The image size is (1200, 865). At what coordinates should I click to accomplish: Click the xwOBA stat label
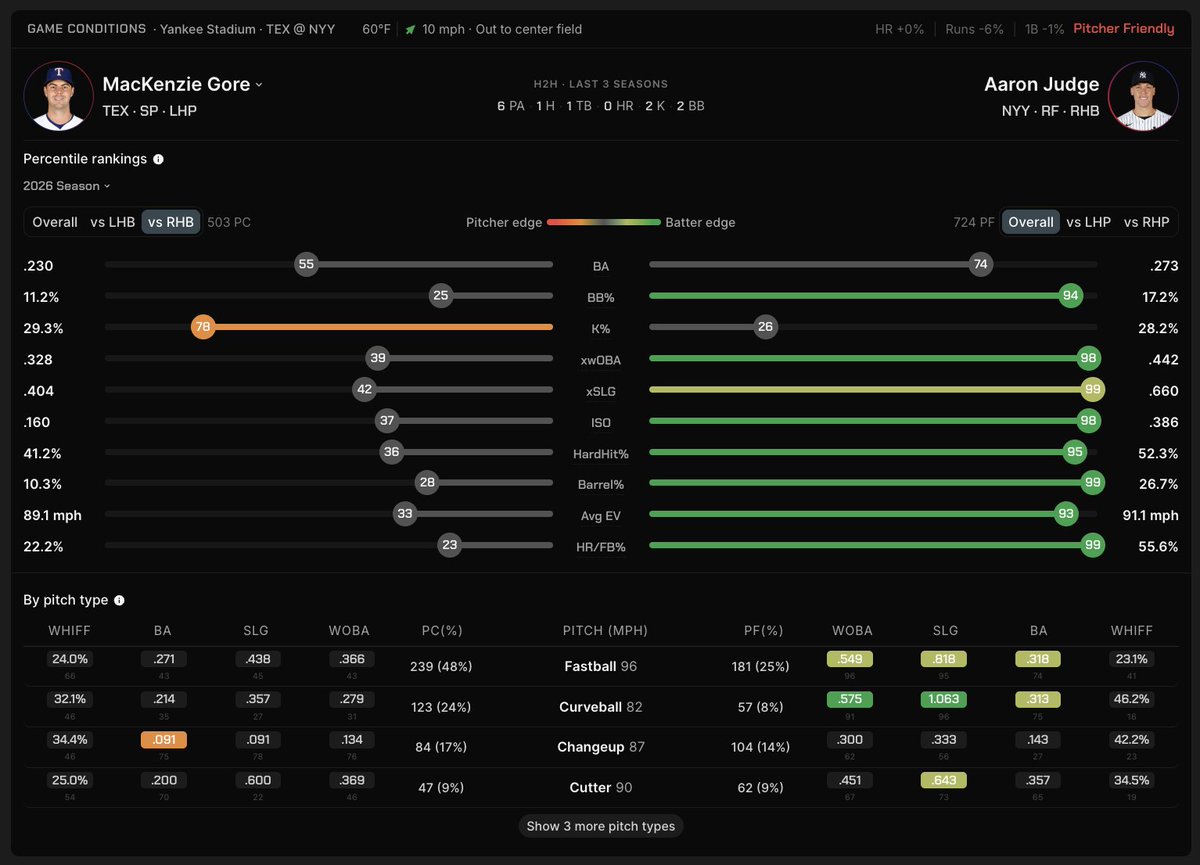pyautogui.click(x=601, y=360)
